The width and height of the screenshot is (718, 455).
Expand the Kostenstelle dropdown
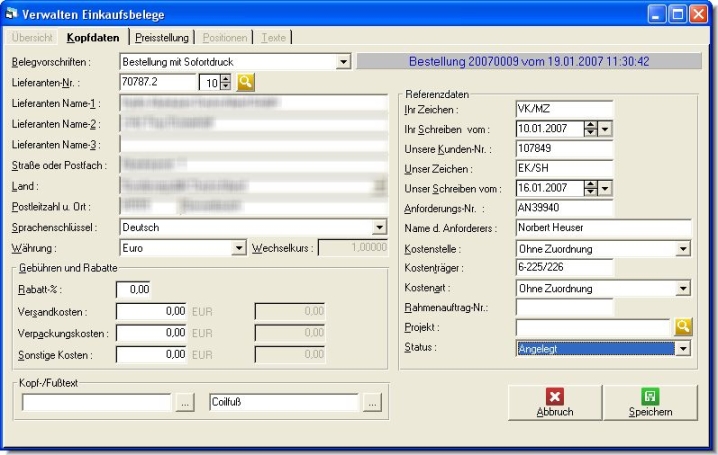click(683, 248)
